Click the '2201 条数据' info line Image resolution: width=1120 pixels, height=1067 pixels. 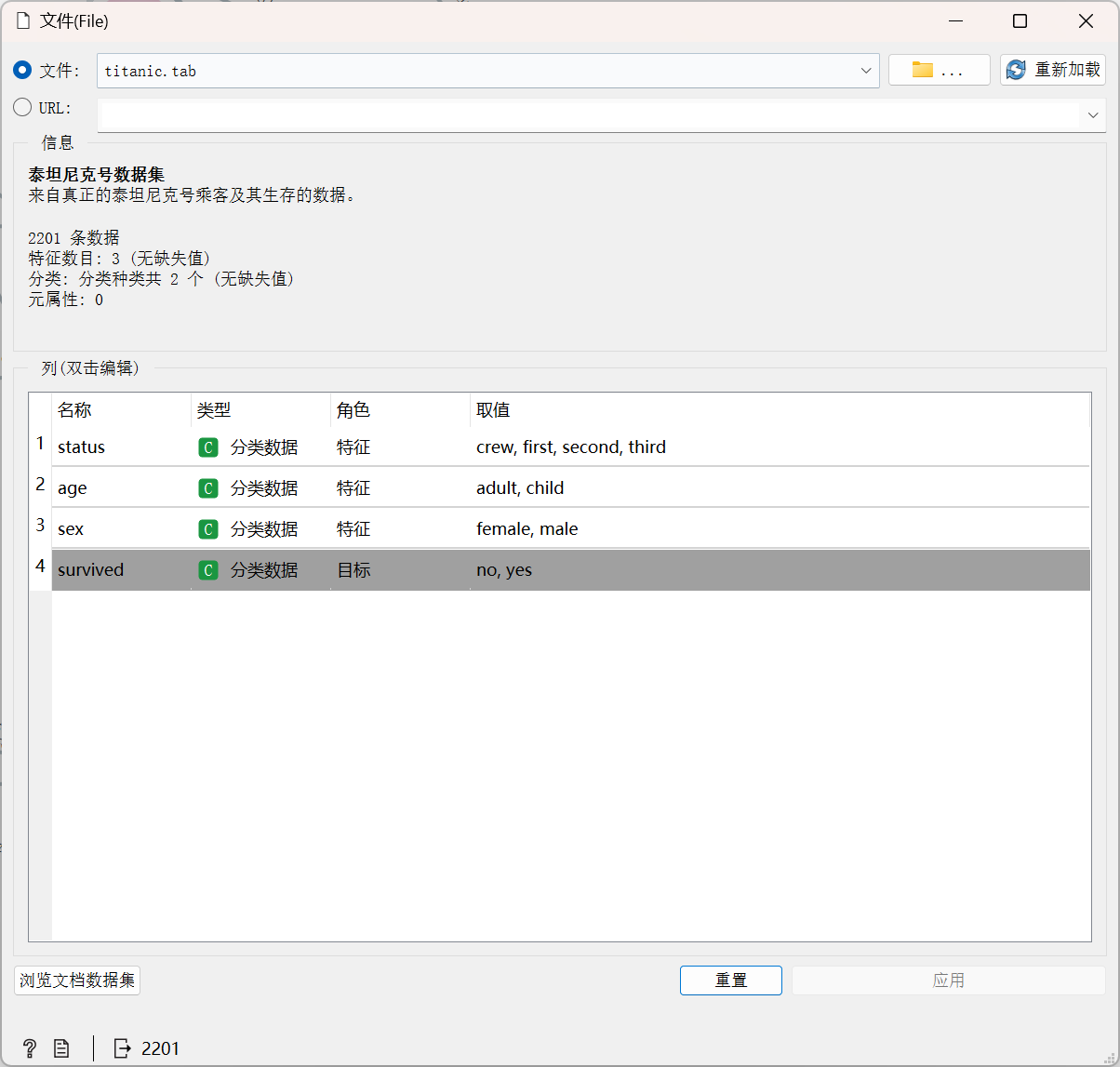pyautogui.click(x=73, y=238)
